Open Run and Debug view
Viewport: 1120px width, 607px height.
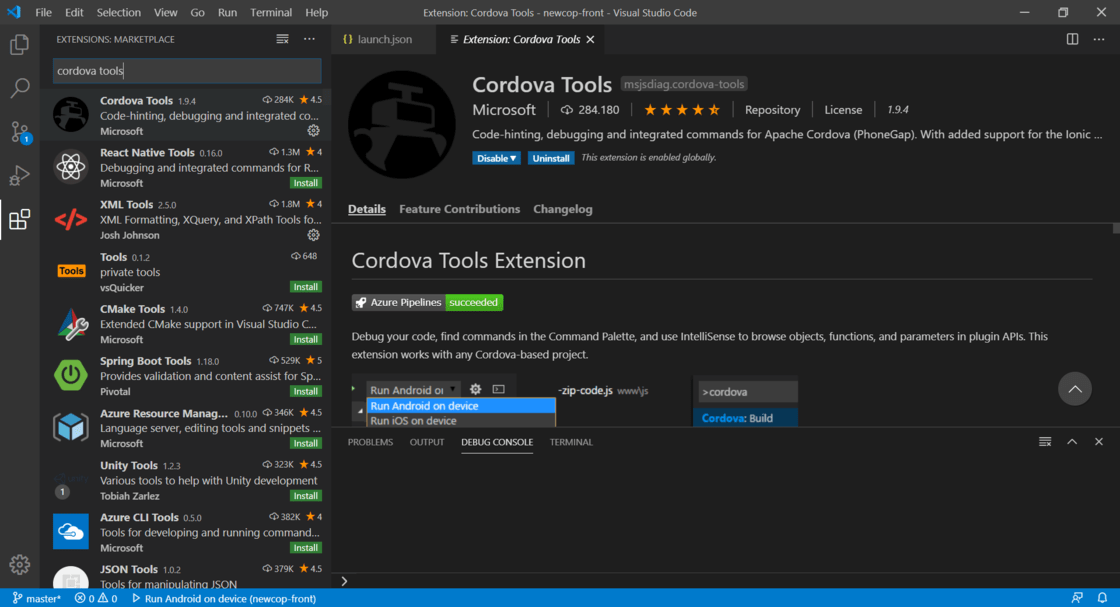[x=19, y=175]
